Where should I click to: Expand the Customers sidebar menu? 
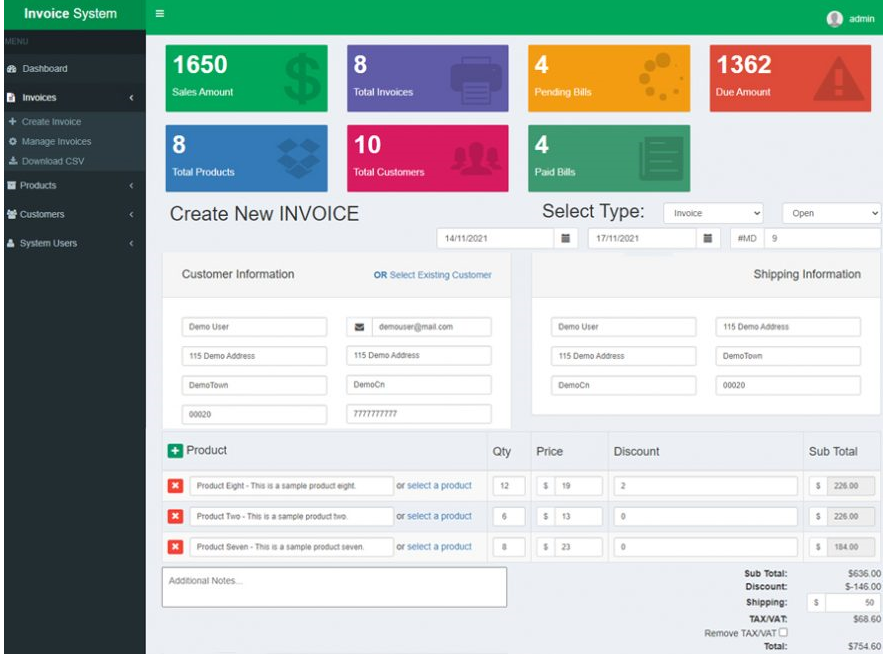pyautogui.click(x=69, y=214)
